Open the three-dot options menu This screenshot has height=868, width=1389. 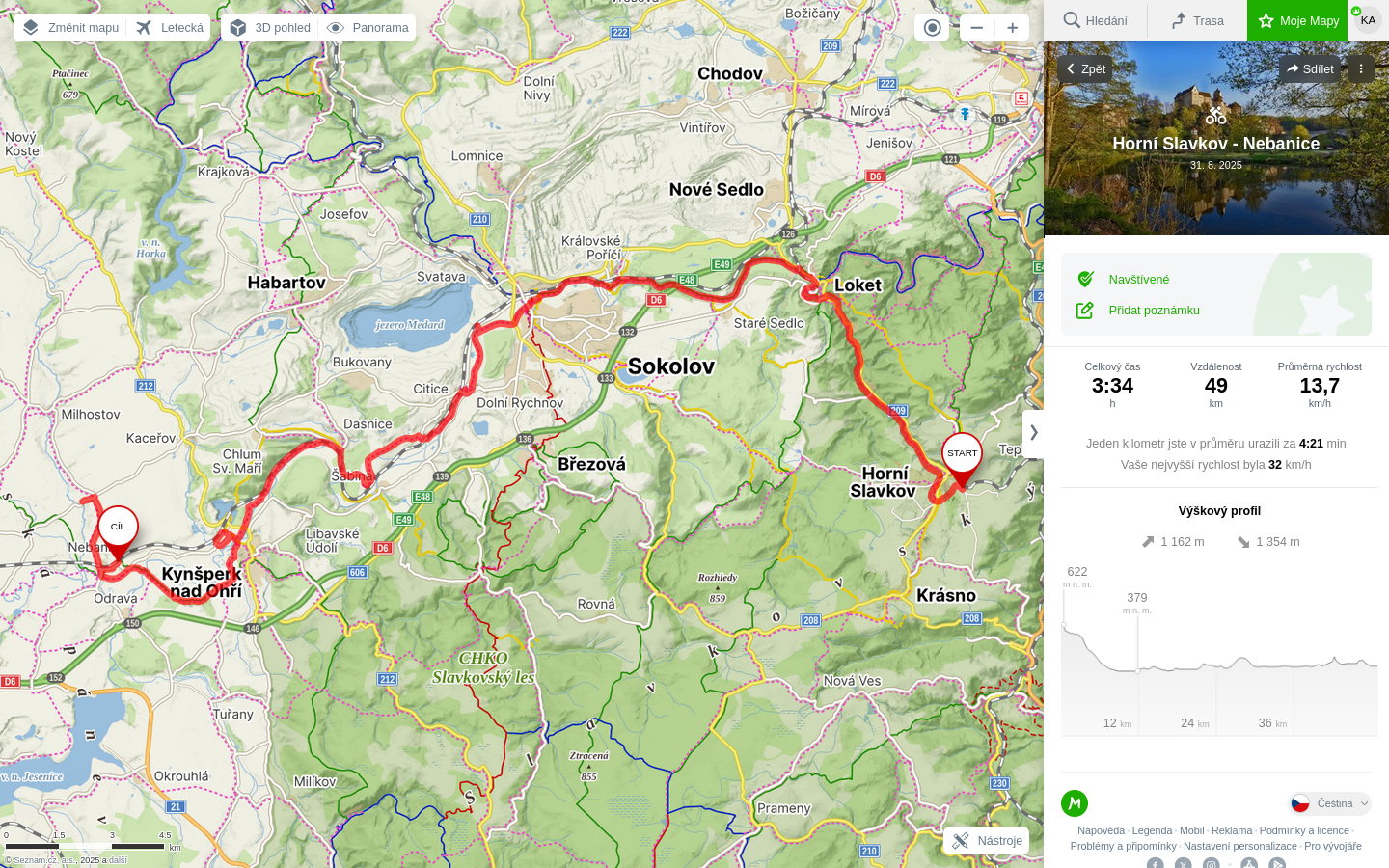click(1361, 68)
